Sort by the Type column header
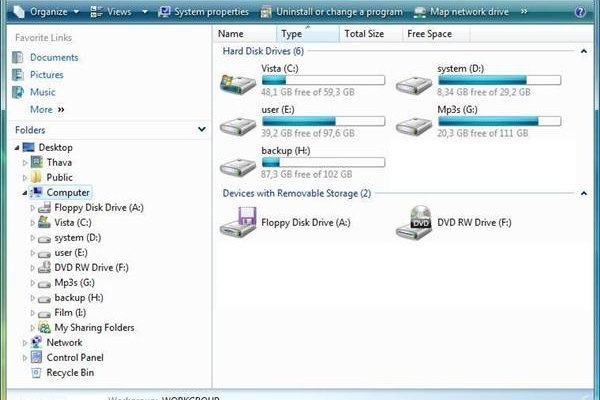This screenshot has width=600, height=400. pyautogui.click(x=308, y=34)
